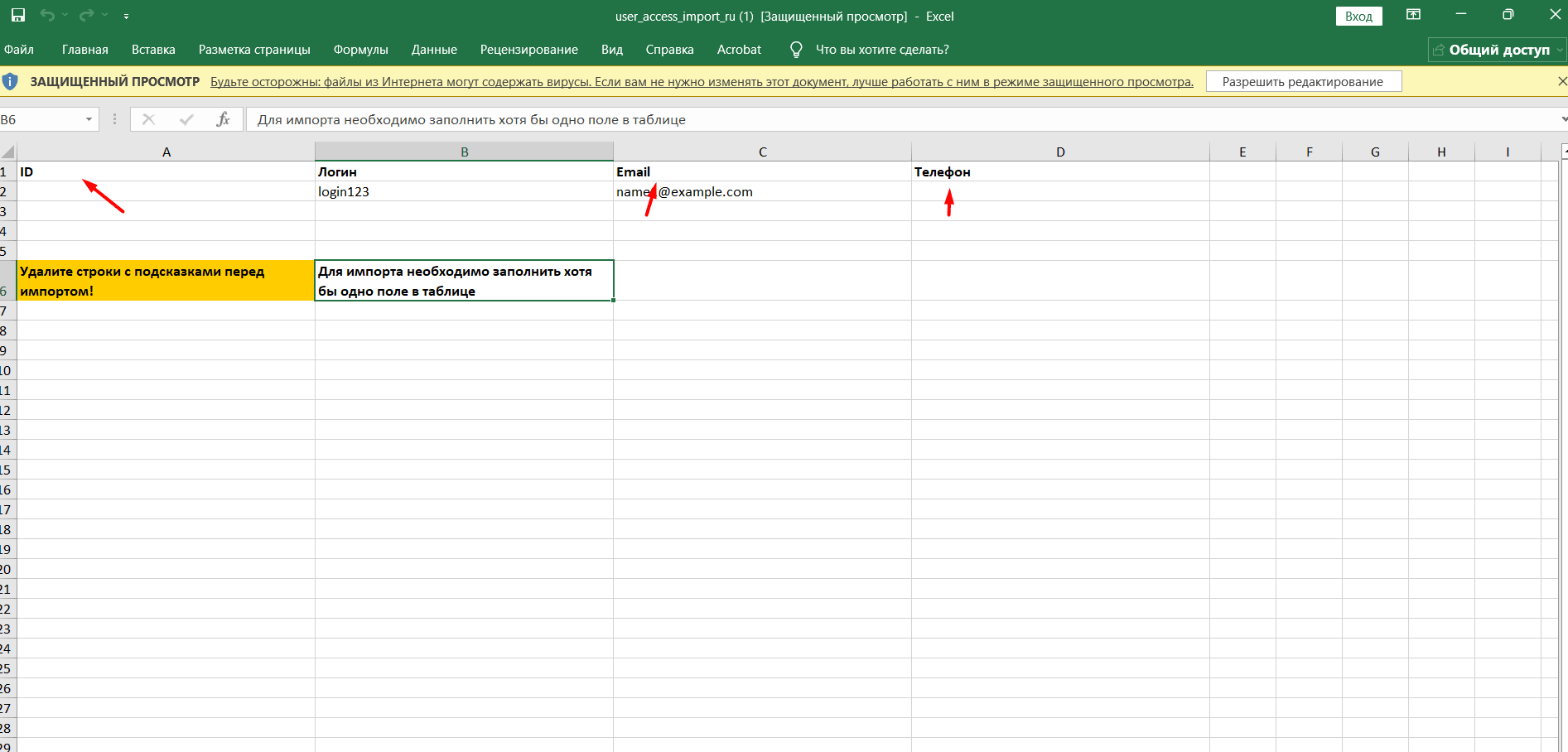Click the Select All corner triangle

[7, 152]
